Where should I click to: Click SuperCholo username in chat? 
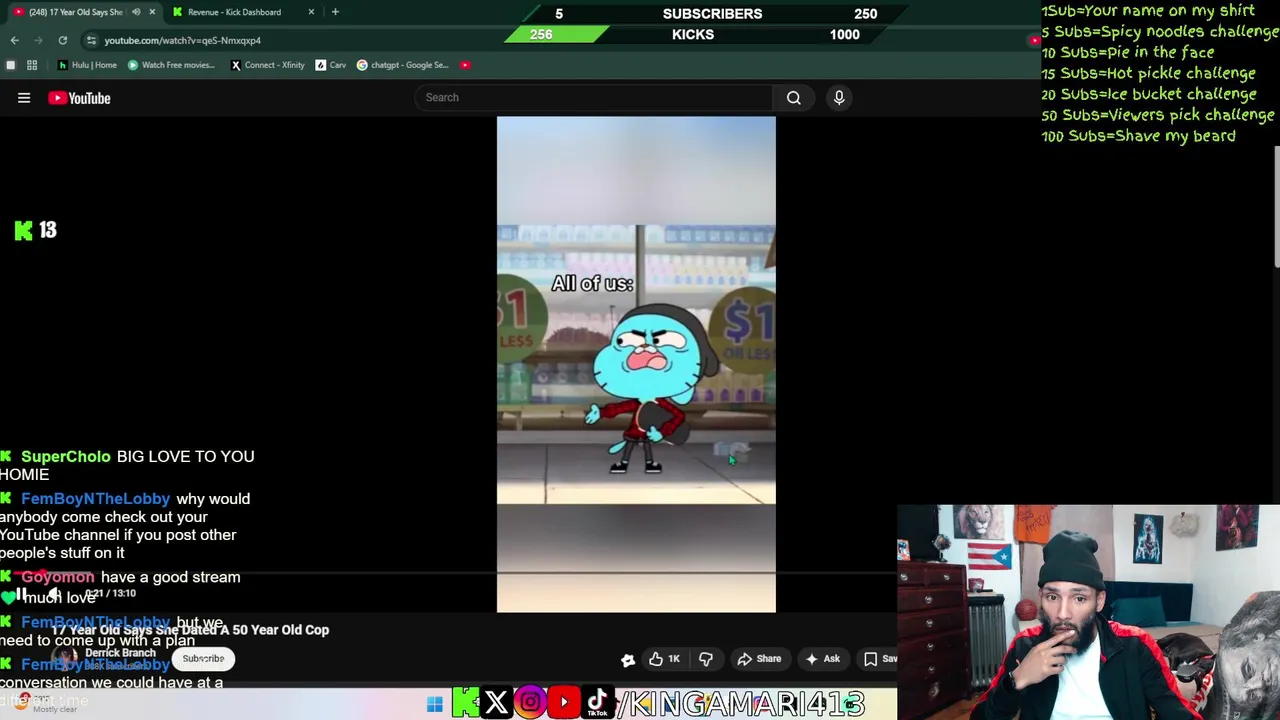(x=66, y=457)
